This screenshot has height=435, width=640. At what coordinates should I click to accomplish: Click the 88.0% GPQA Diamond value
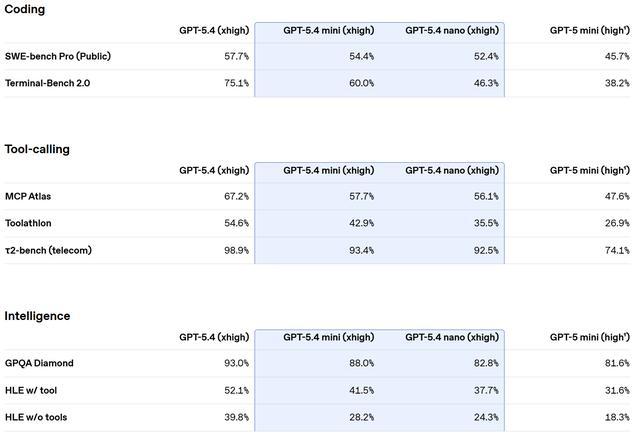coord(360,363)
